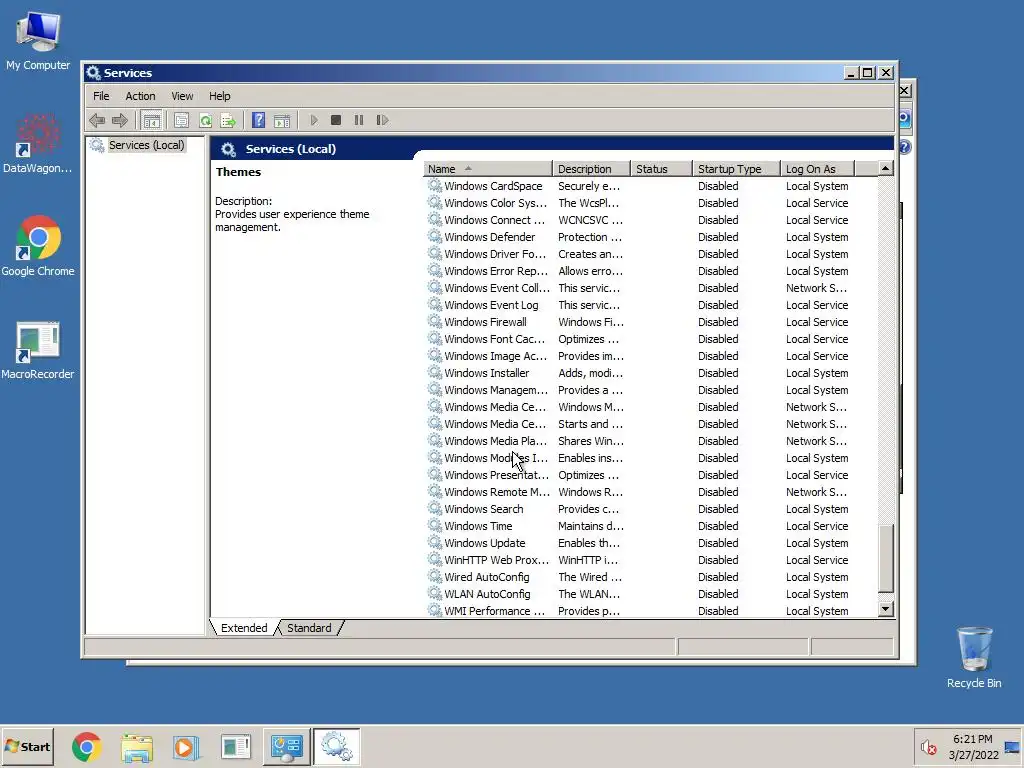Click the Export List toolbar icon

pyautogui.click(x=228, y=120)
